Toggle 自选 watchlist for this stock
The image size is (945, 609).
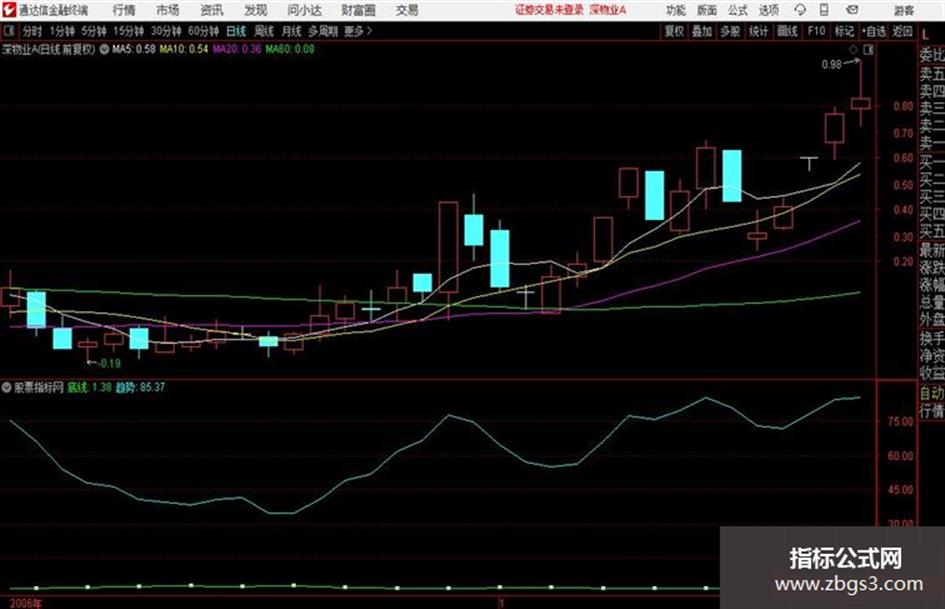click(873, 31)
